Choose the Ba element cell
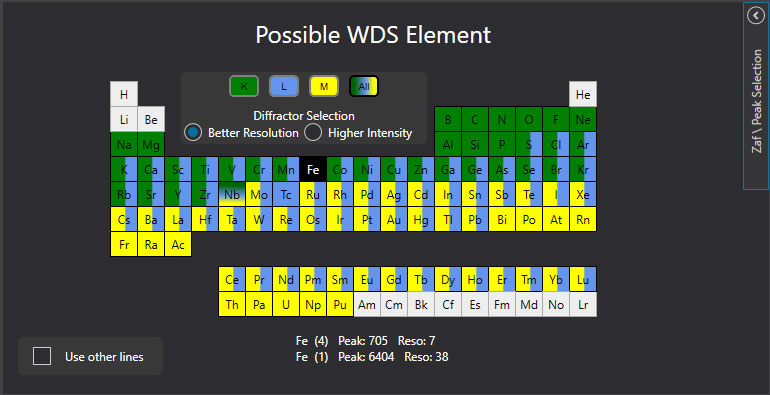 tap(151, 220)
